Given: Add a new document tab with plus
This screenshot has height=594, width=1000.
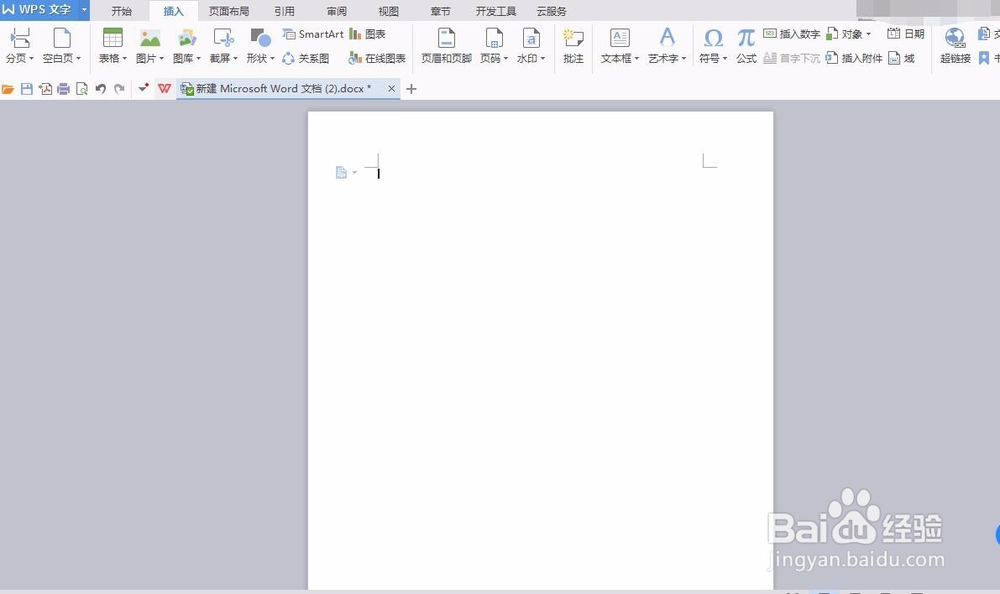Looking at the screenshot, I should point(411,89).
